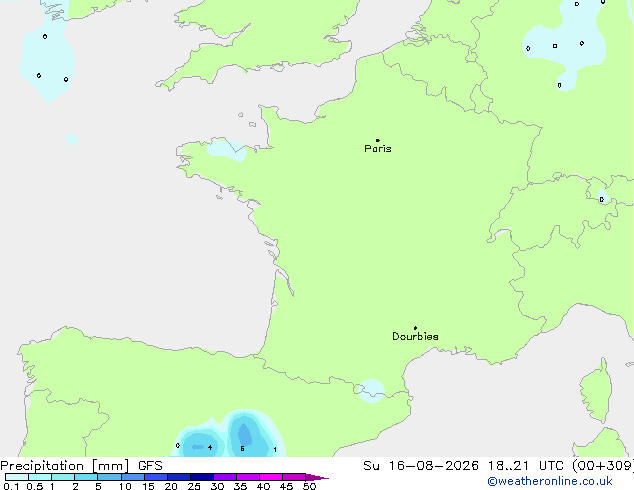Pick the legend swatch between 45 and 50
634x490 pixels.
pyautogui.click(x=294, y=477)
